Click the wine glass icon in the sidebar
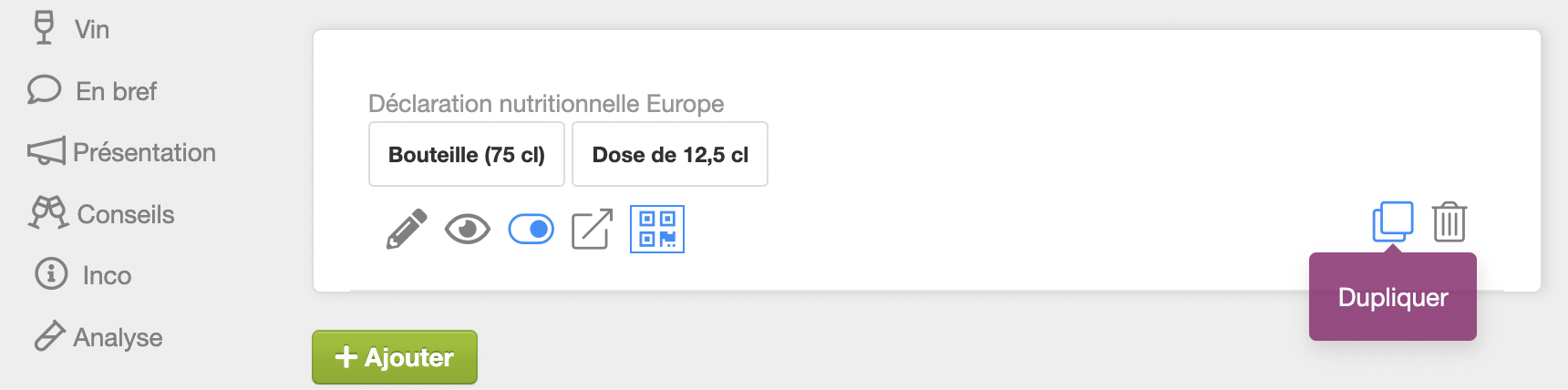Viewport: 1568px width, 390px height. 44,27
